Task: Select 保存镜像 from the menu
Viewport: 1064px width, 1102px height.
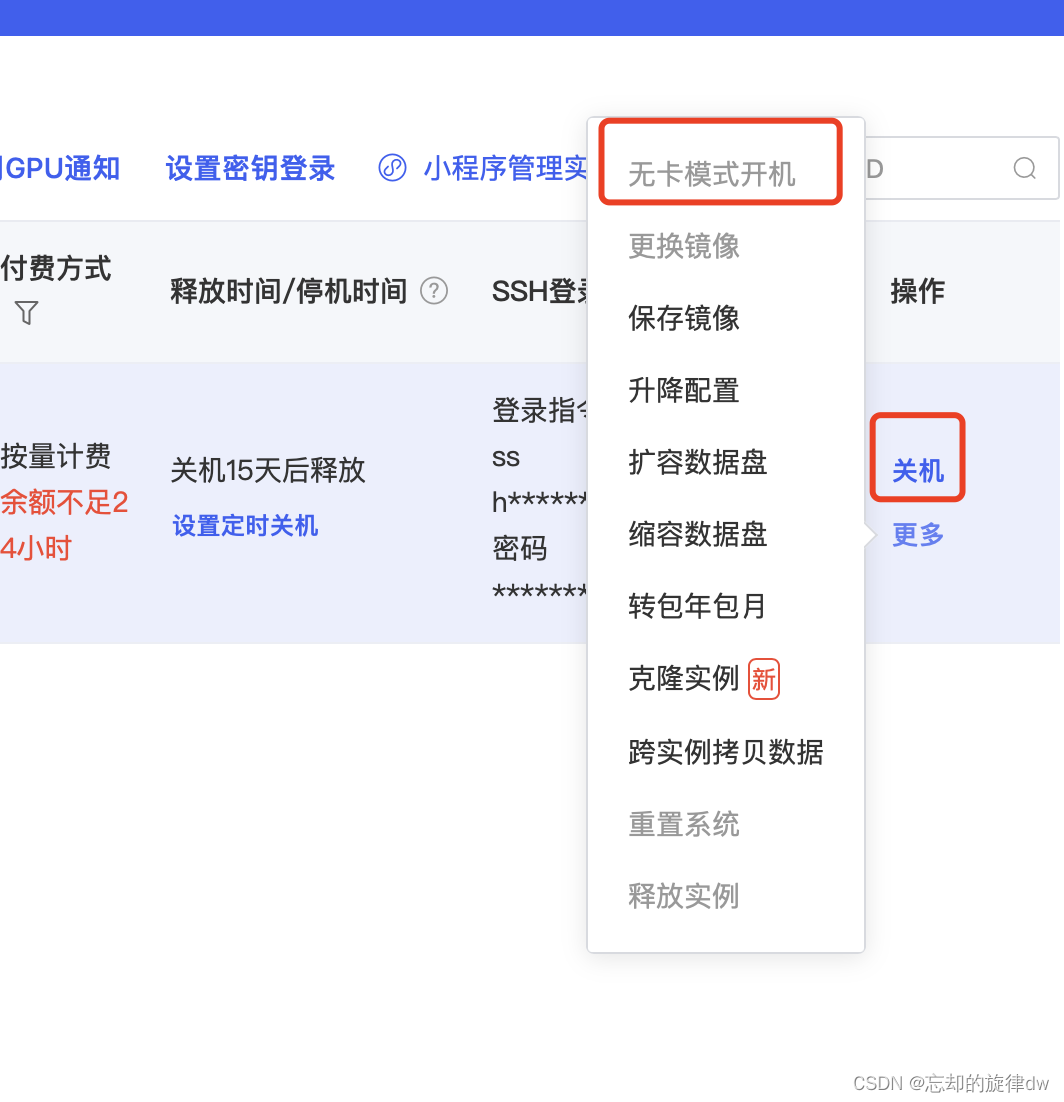Action: [x=683, y=318]
